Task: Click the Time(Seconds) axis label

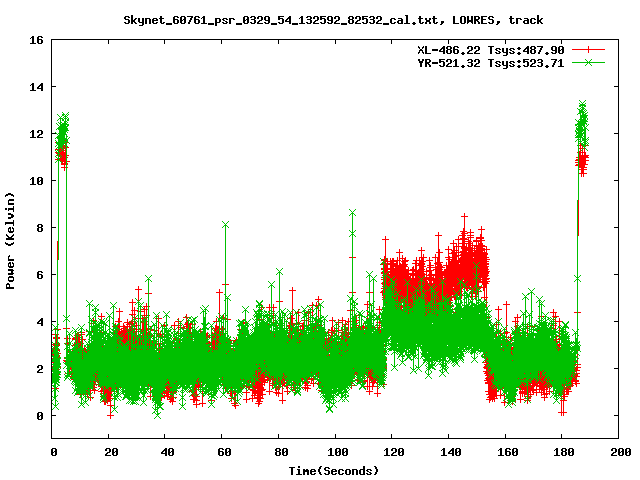Action: click(334, 471)
